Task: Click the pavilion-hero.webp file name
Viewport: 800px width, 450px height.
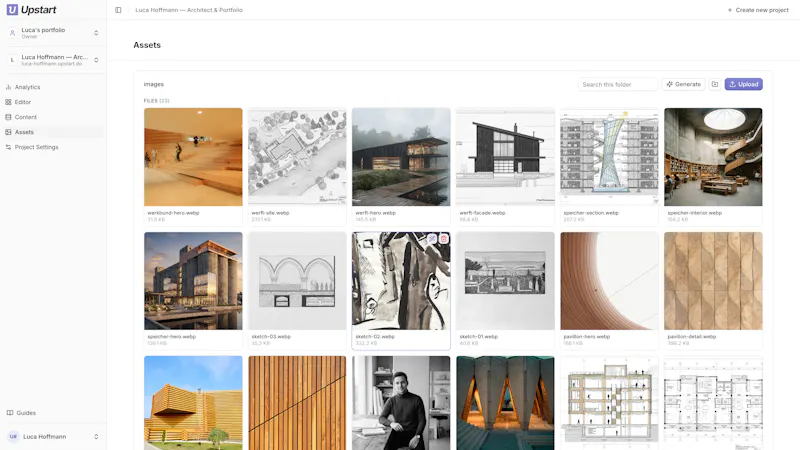Action: tap(587, 337)
